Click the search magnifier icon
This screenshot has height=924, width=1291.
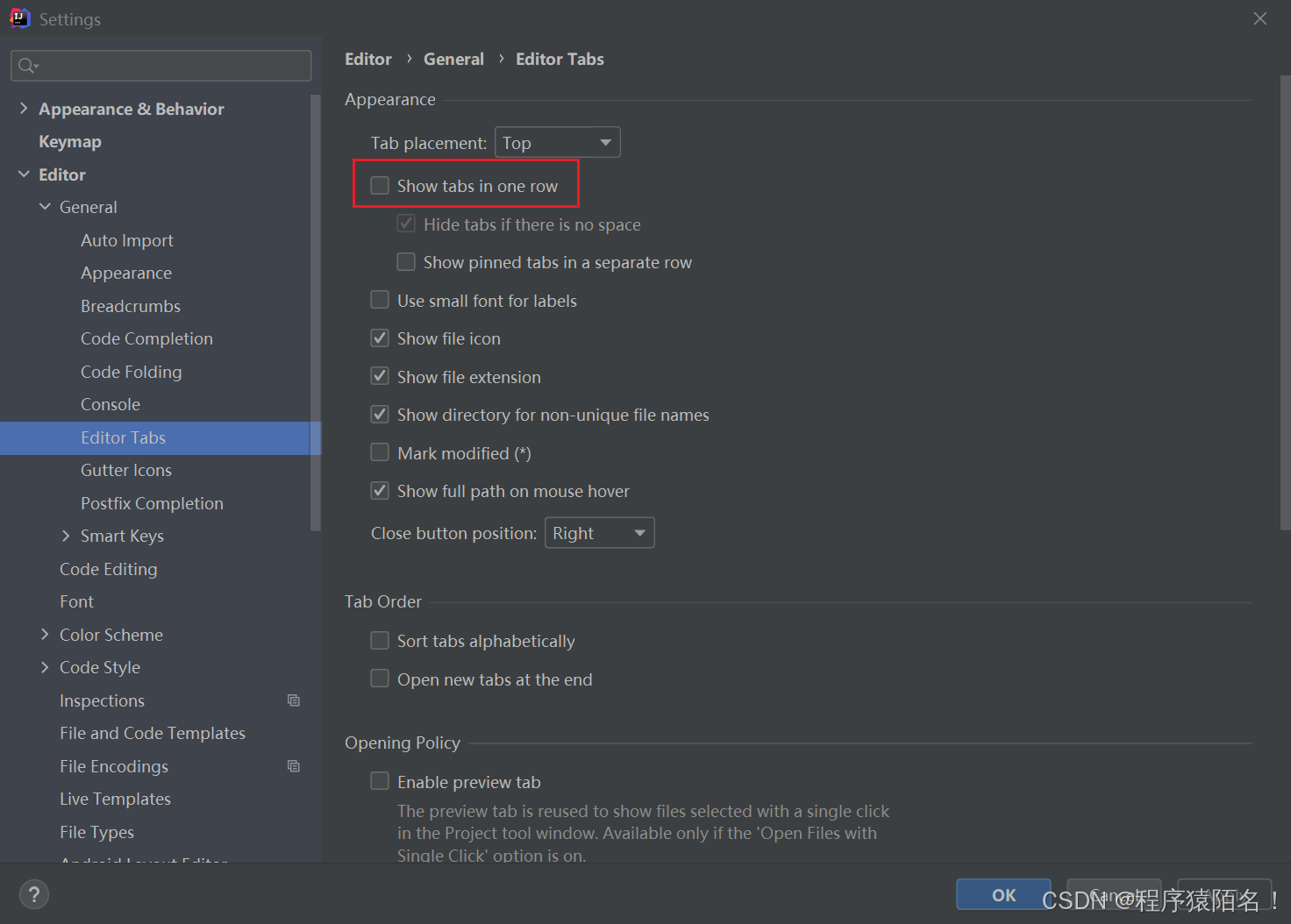tap(27, 66)
